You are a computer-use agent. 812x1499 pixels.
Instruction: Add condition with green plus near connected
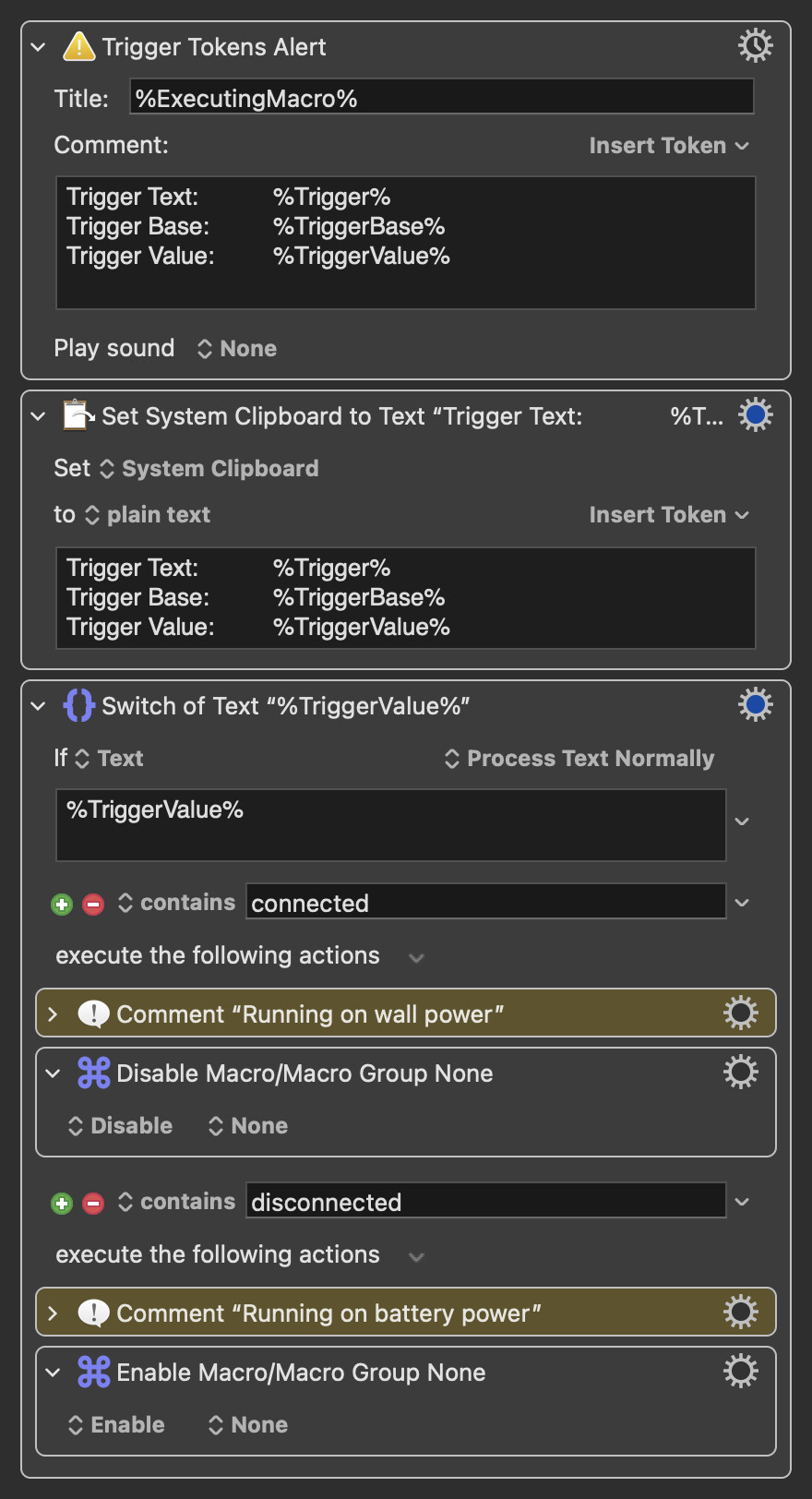(x=62, y=905)
